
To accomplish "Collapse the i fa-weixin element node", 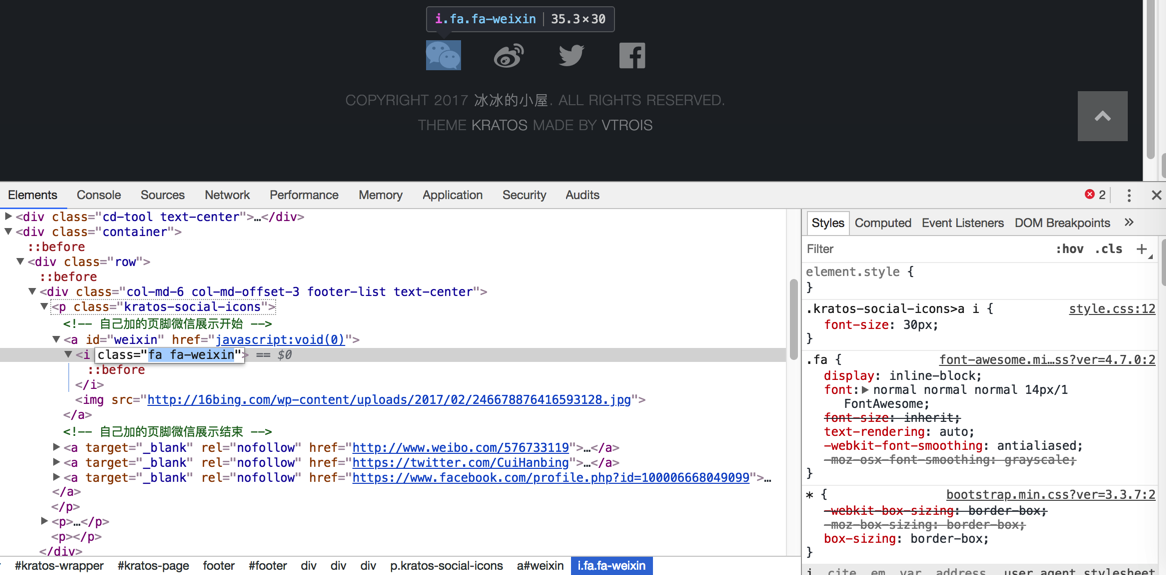I will tap(68, 355).
